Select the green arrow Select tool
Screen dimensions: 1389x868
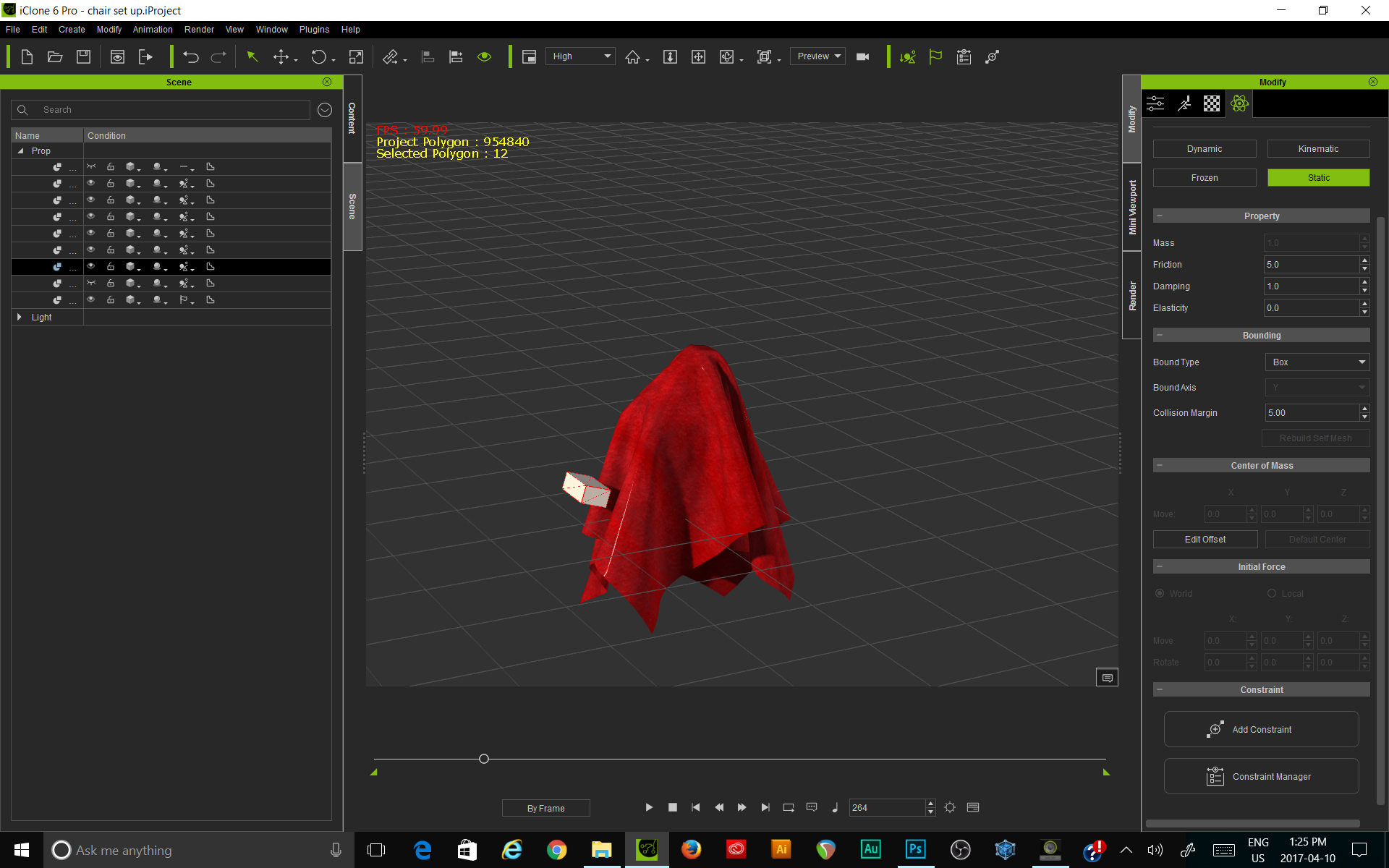[x=252, y=56]
